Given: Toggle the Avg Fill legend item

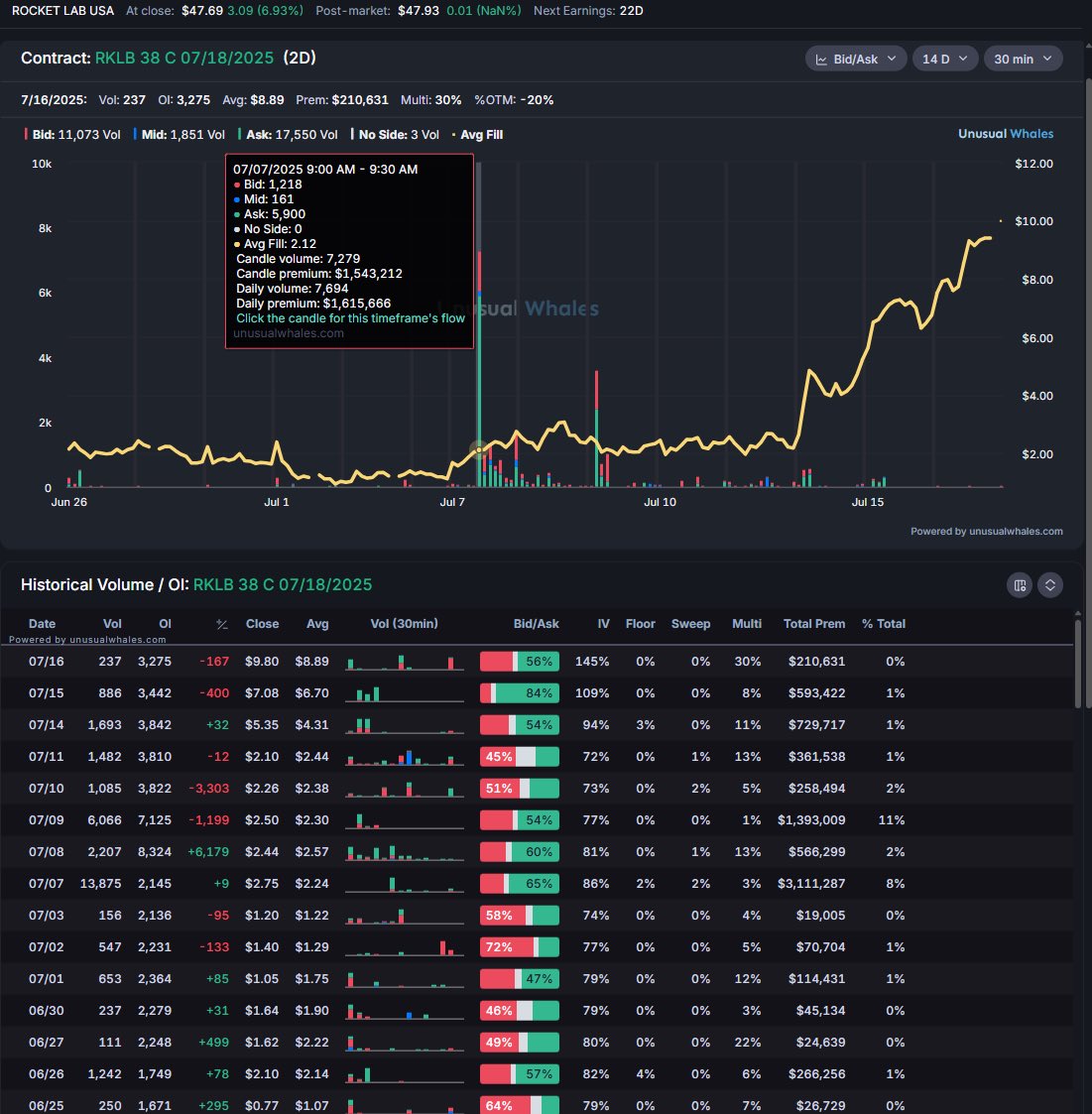Looking at the screenshot, I should click(x=477, y=134).
